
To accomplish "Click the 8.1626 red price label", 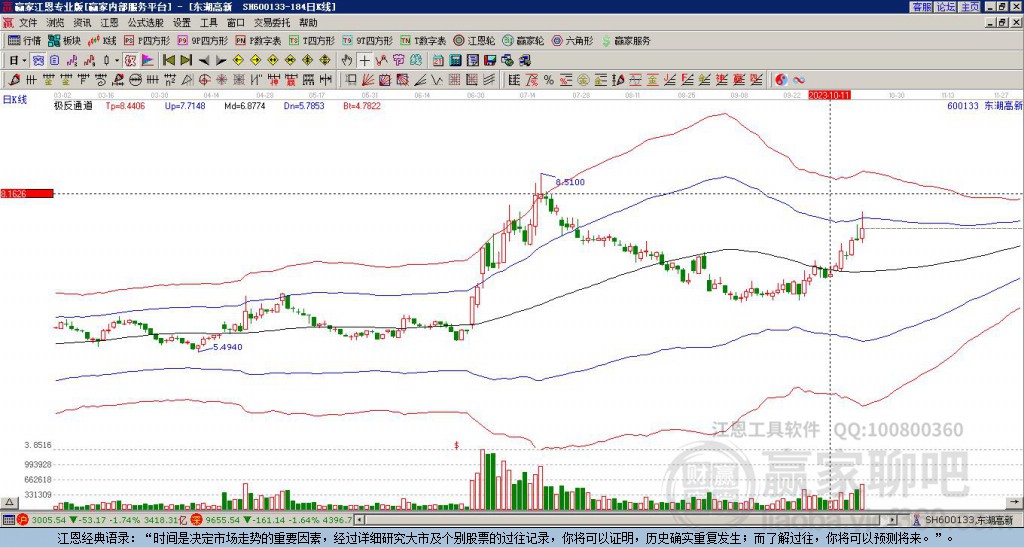I will point(27,194).
